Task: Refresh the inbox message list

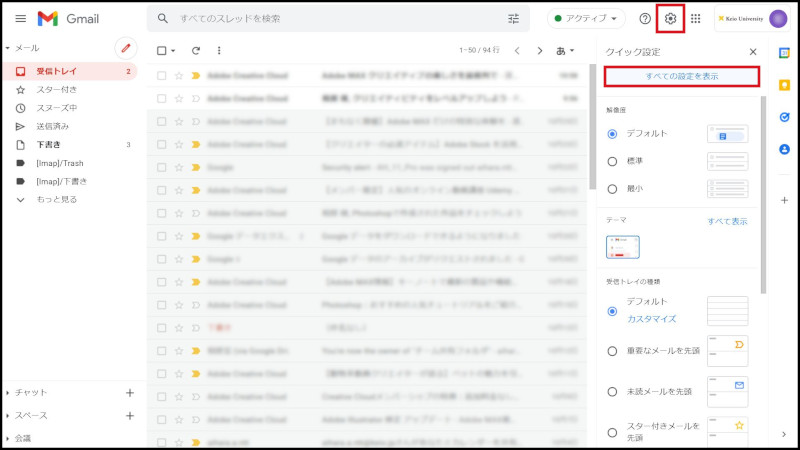Action: pos(196,50)
